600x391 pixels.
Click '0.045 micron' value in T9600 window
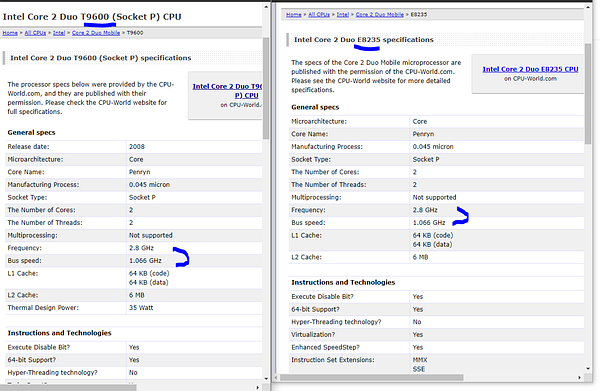click(149, 184)
